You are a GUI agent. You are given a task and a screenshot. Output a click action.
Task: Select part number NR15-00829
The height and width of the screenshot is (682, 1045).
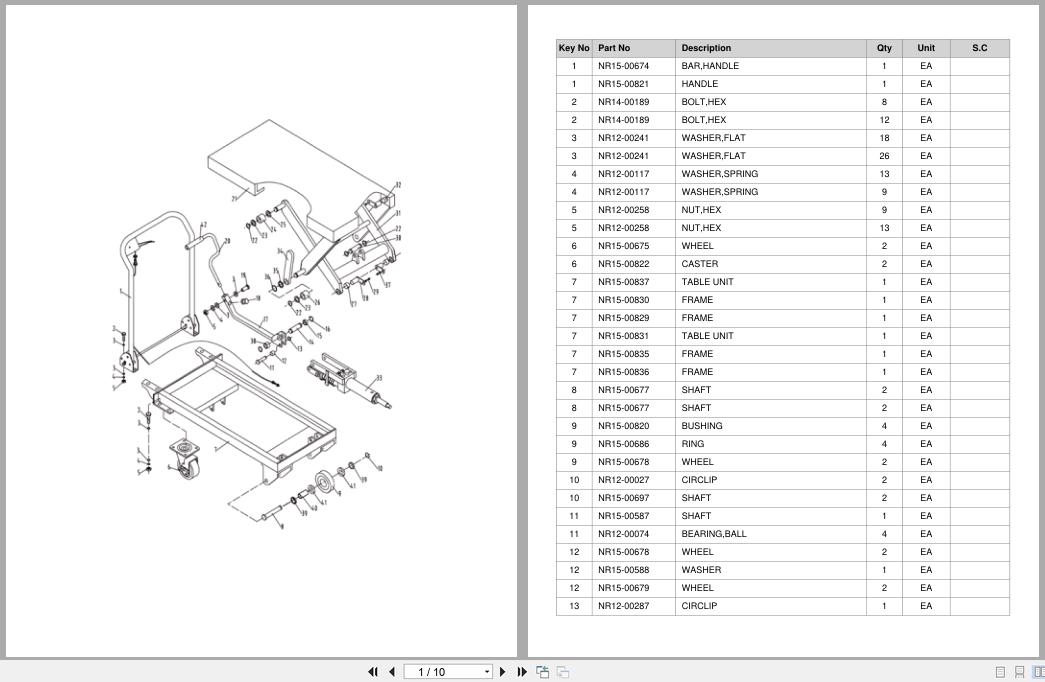click(623, 318)
